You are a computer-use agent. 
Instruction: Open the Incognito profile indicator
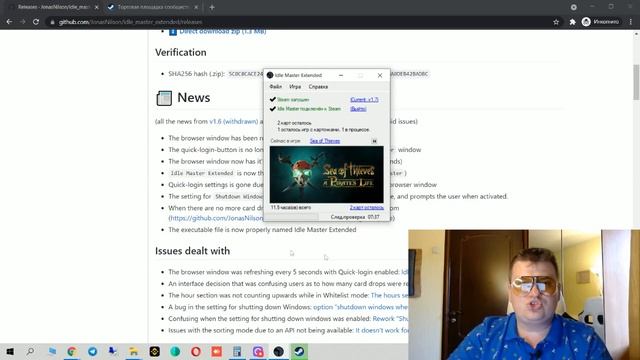click(600, 22)
